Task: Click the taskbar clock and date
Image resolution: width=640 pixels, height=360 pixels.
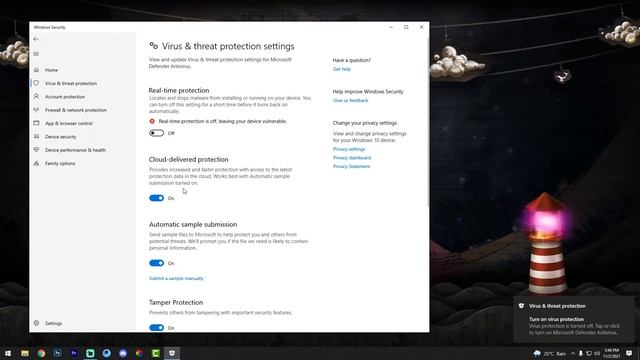Action: point(611,353)
